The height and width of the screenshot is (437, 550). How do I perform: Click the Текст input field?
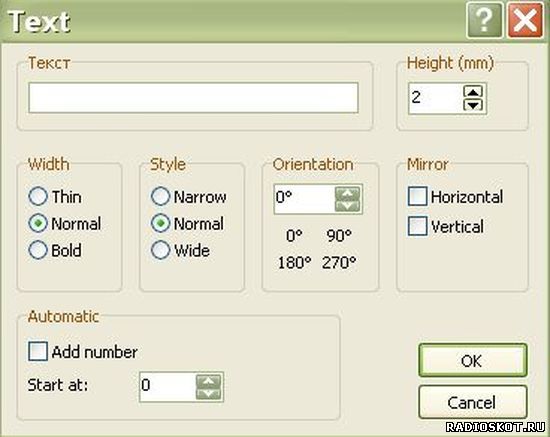(193, 98)
